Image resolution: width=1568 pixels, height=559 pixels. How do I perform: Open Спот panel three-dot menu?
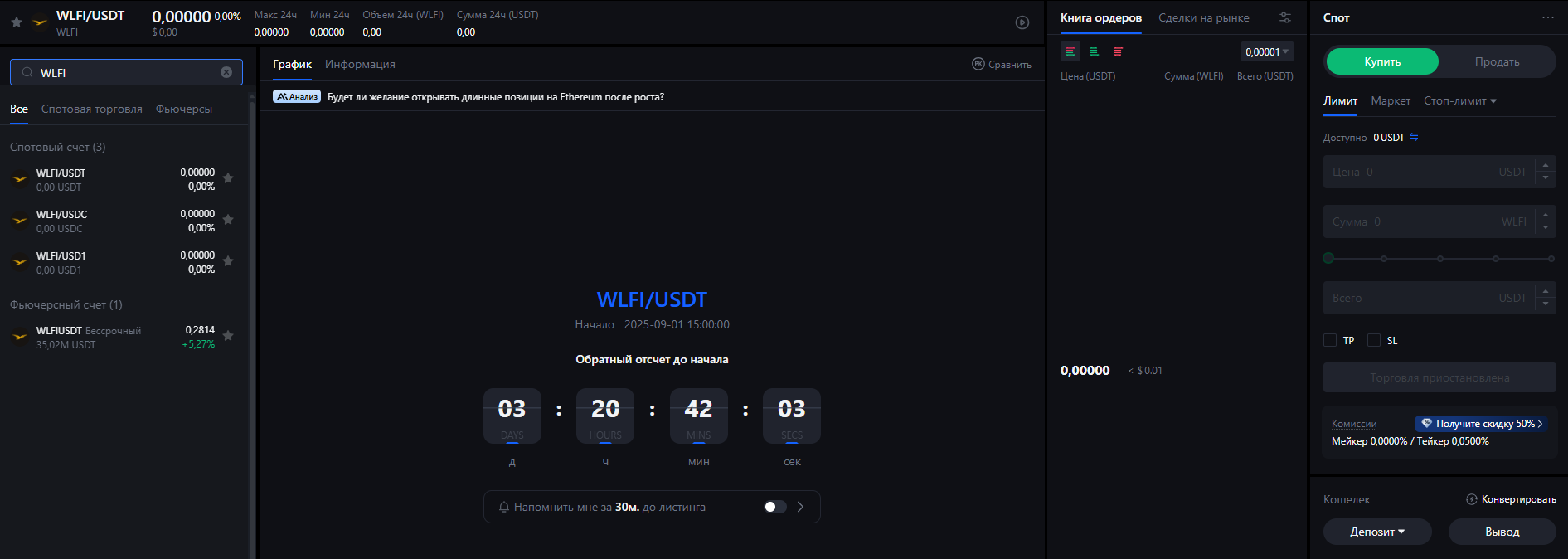[1548, 17]
